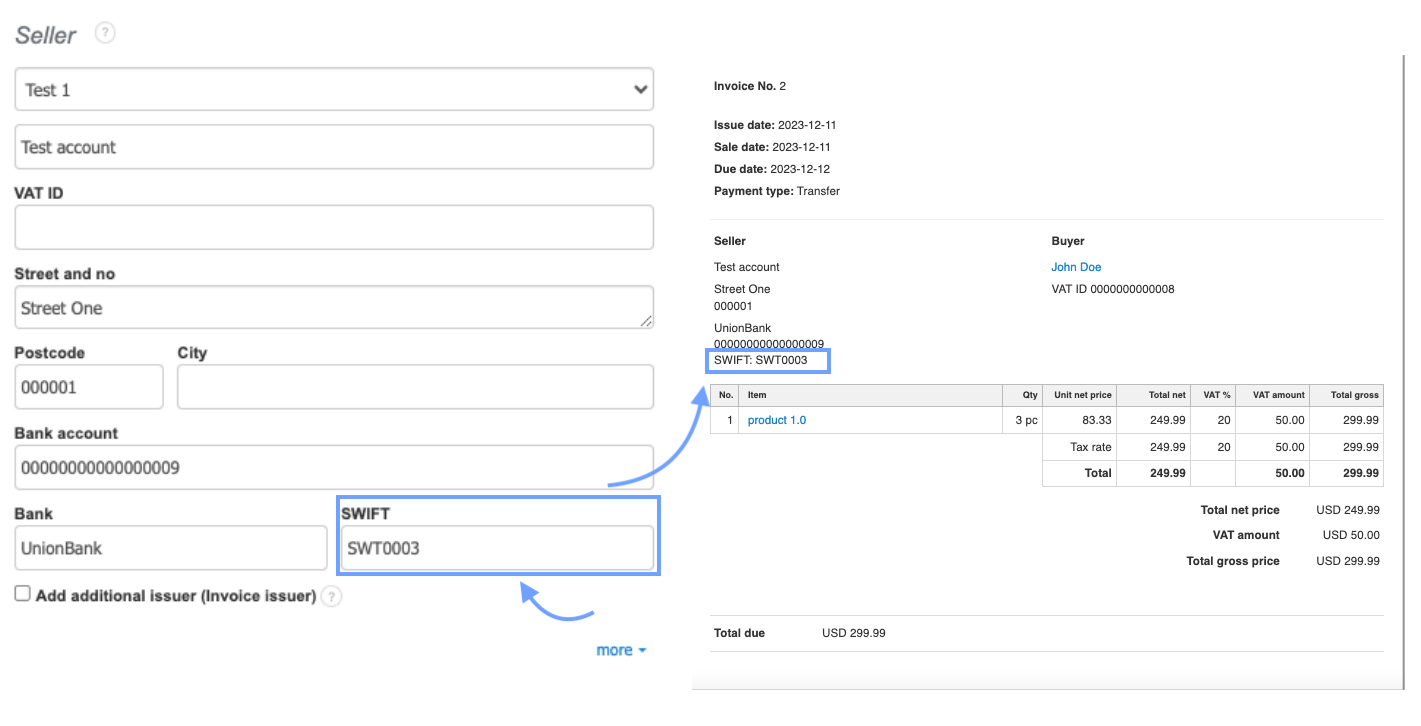Click the Unit net price column header
Screen dimensions: 1421x726
(1082, 395)
